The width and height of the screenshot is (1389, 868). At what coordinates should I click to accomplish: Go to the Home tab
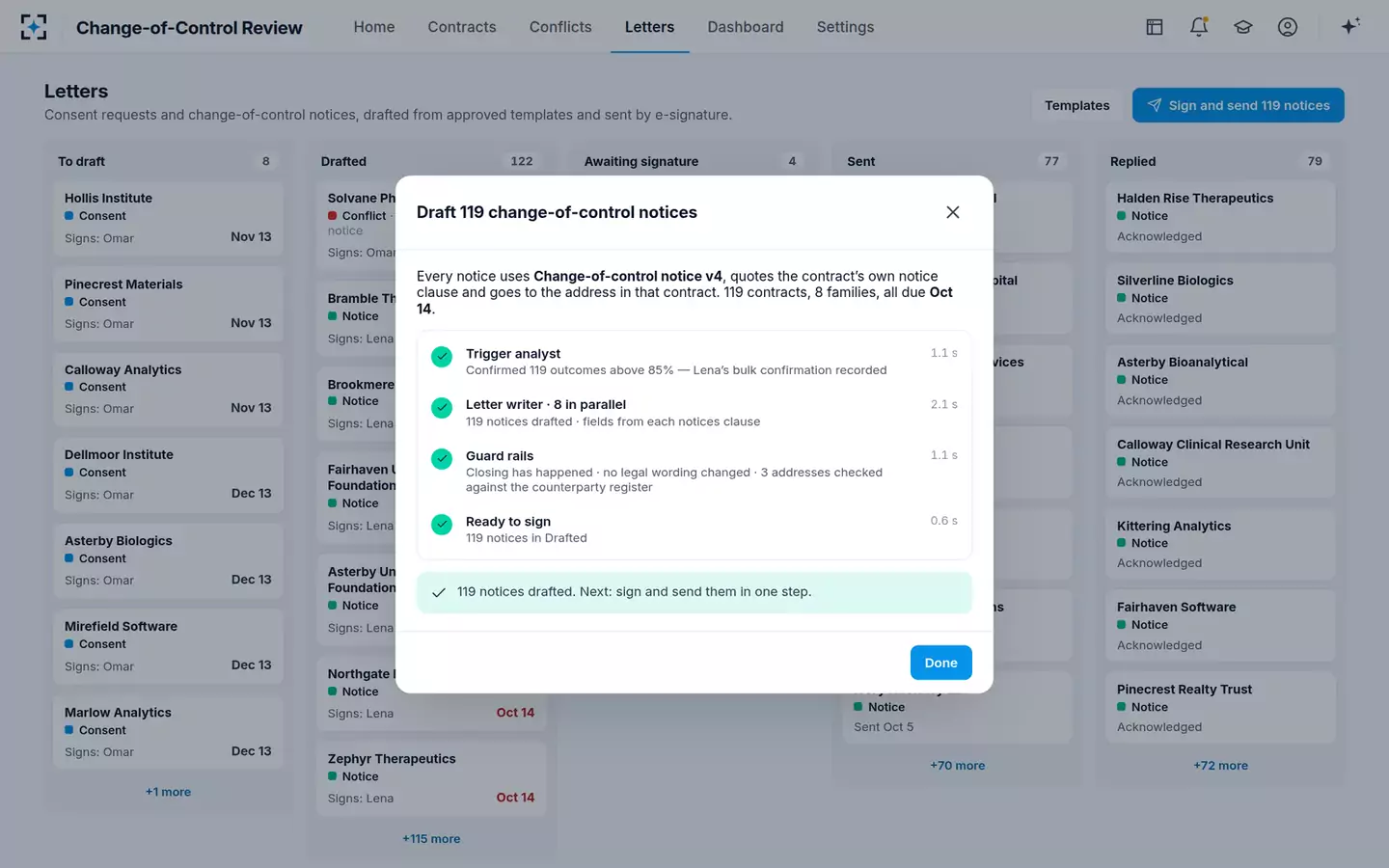[x=374, y=27]
